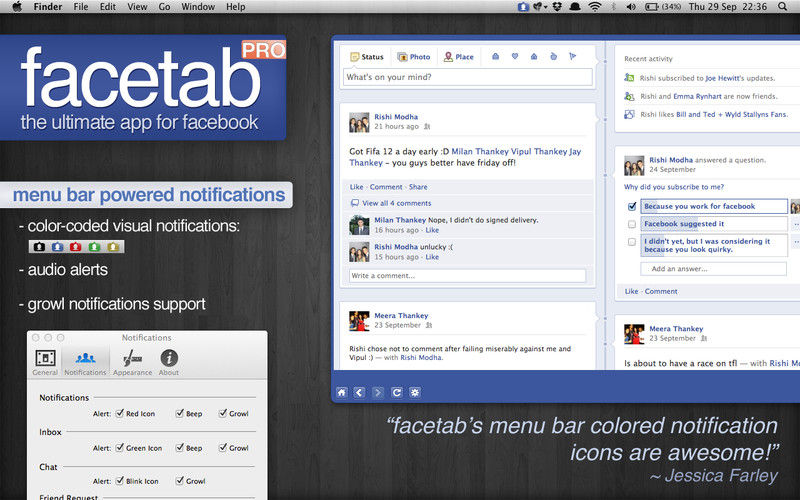Click the Wi-Fi status icon
Image resolution: width=800 pixels, height=500 pixels.
[x=594, y=7]
